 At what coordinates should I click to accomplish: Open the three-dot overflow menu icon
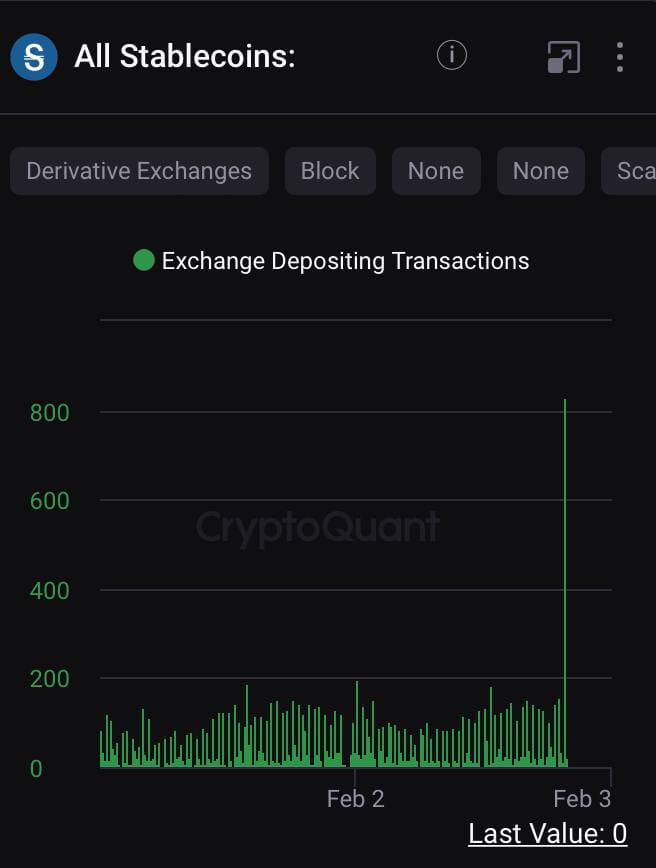620,58
